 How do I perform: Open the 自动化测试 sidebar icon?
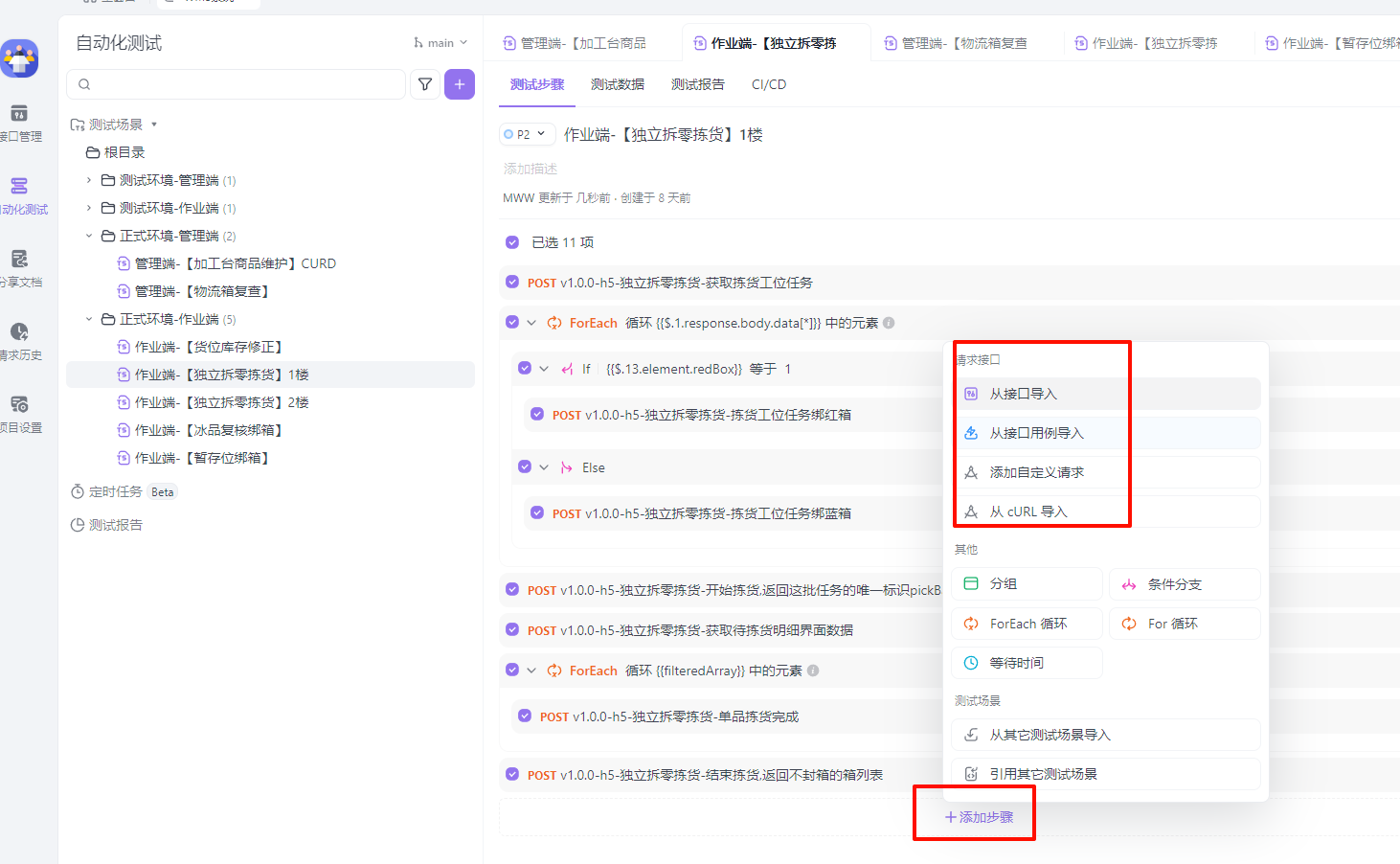click(x=19, y=186)
